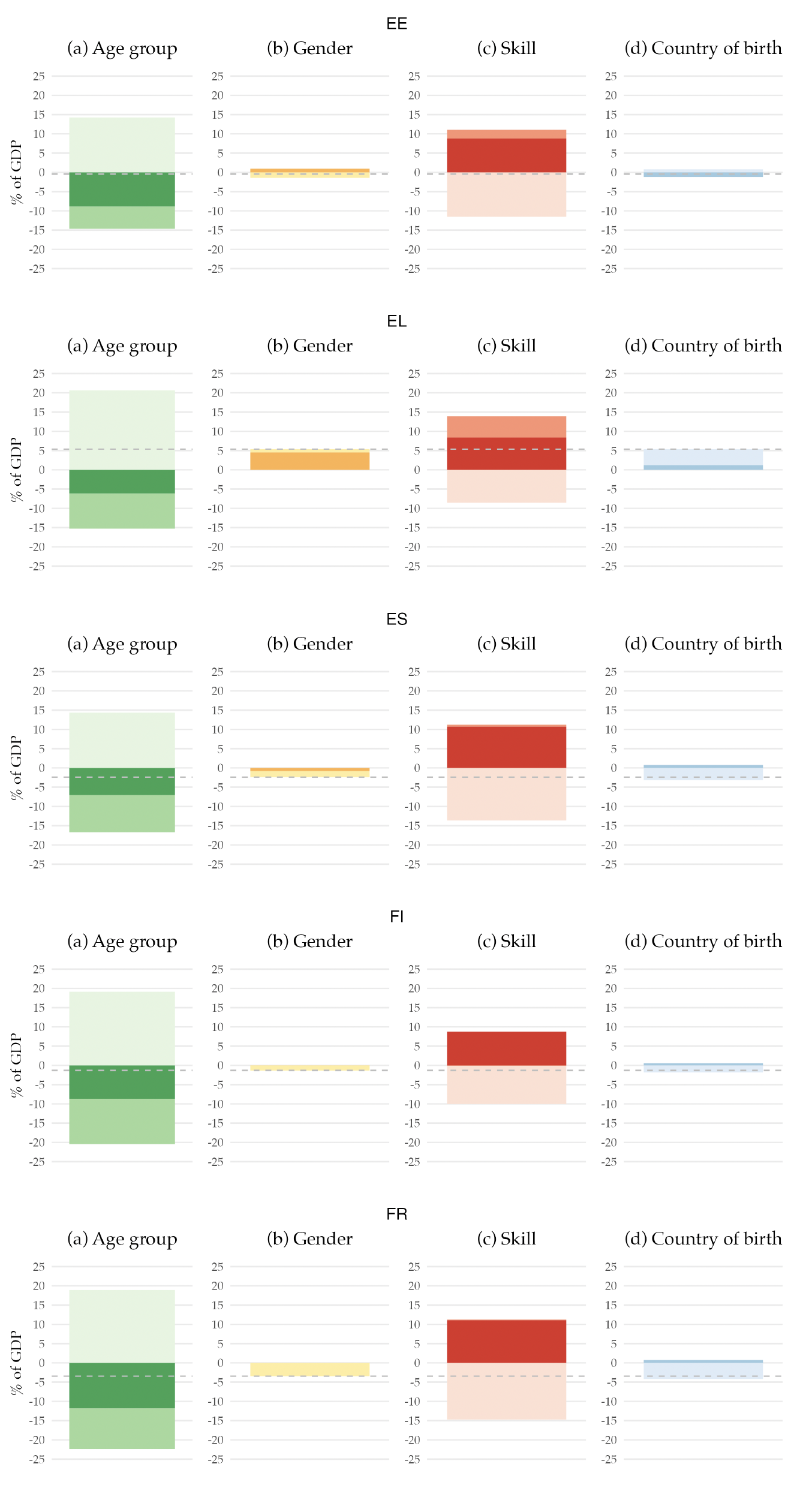
Task: Click the FR country heading
Action: coord(396,1215)
